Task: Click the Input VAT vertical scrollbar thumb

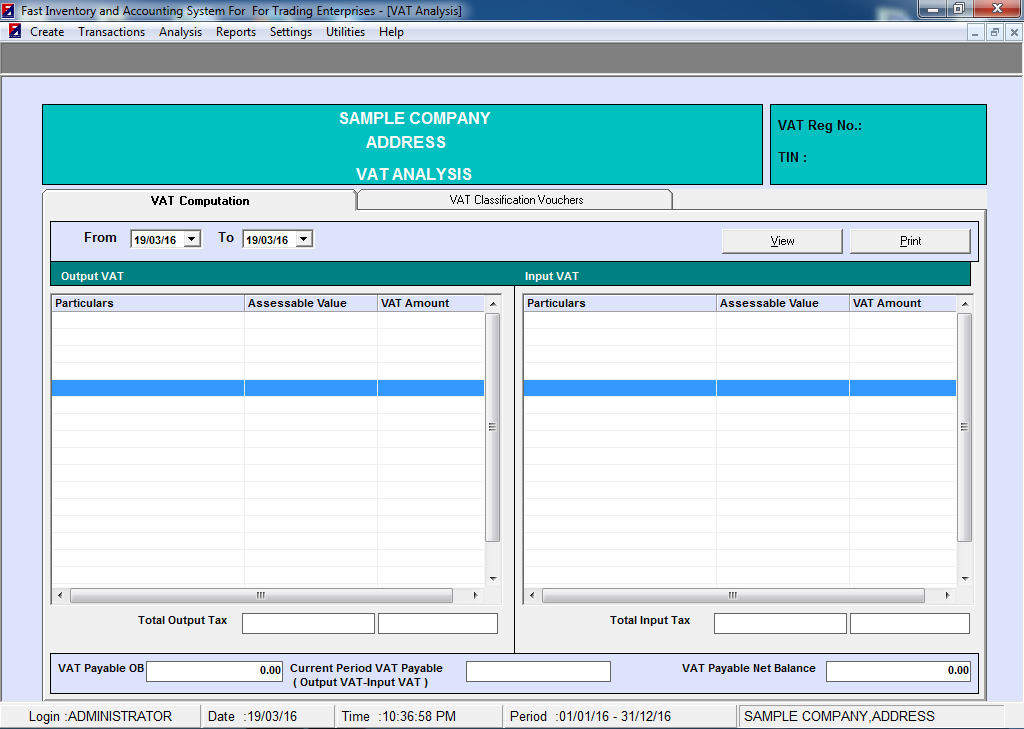Action: click(964, 427)
